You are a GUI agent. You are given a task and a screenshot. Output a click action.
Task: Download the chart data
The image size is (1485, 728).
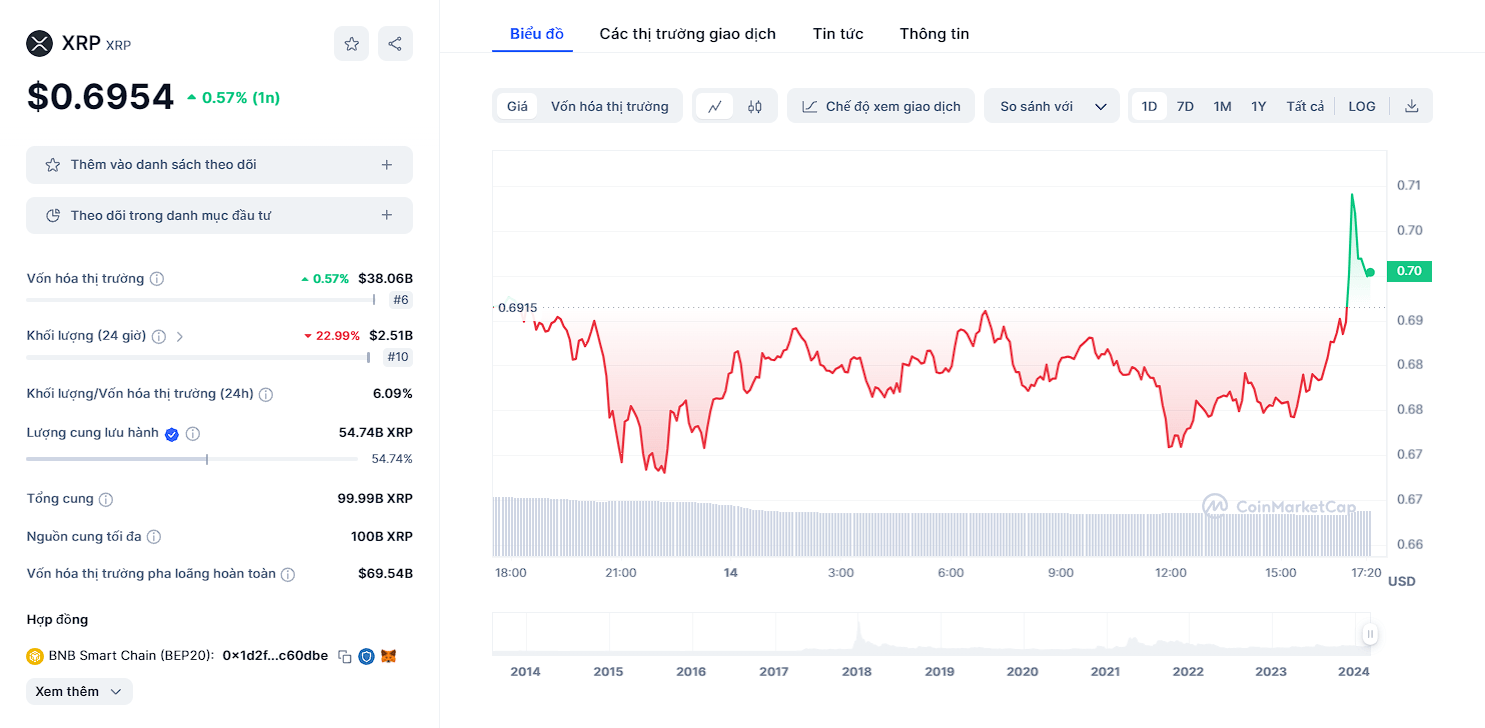[1412, 106]
